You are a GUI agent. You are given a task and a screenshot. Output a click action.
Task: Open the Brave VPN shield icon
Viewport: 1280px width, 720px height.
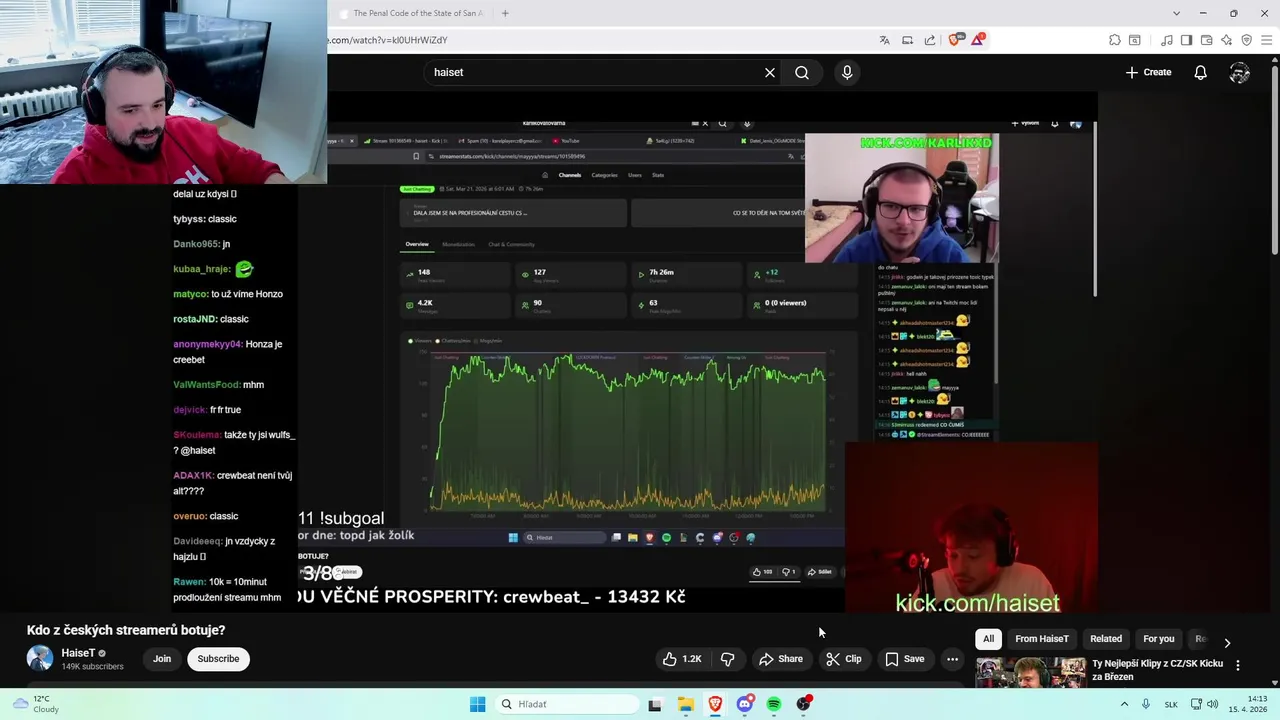(x=1246, y=40)
